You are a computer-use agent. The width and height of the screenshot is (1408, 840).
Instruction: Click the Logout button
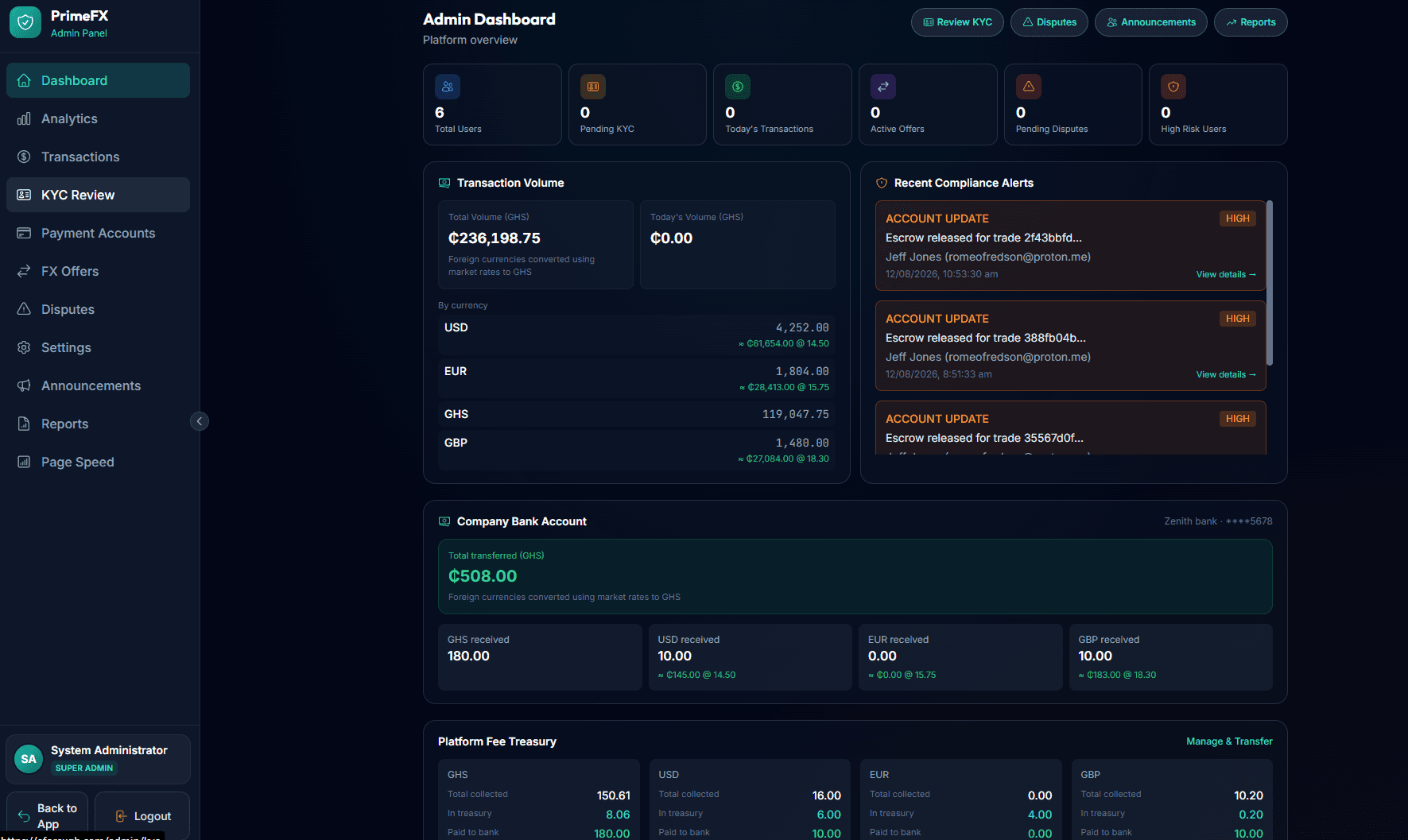tap(142, 816)
